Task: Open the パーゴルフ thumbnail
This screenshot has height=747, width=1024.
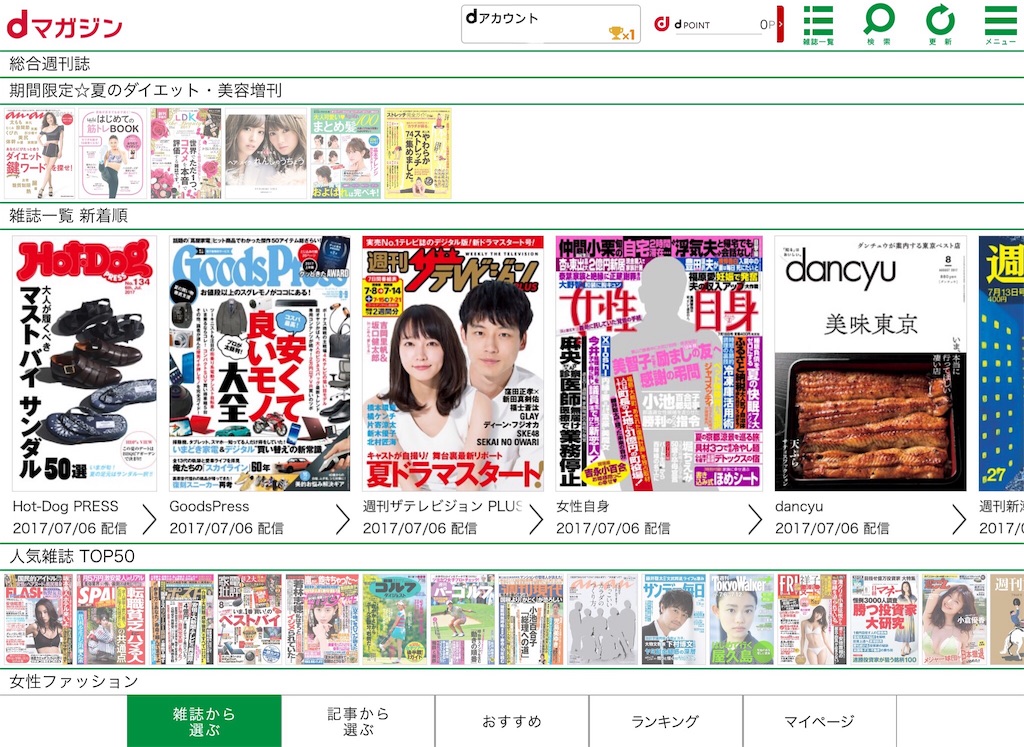Action: [462, 620]
